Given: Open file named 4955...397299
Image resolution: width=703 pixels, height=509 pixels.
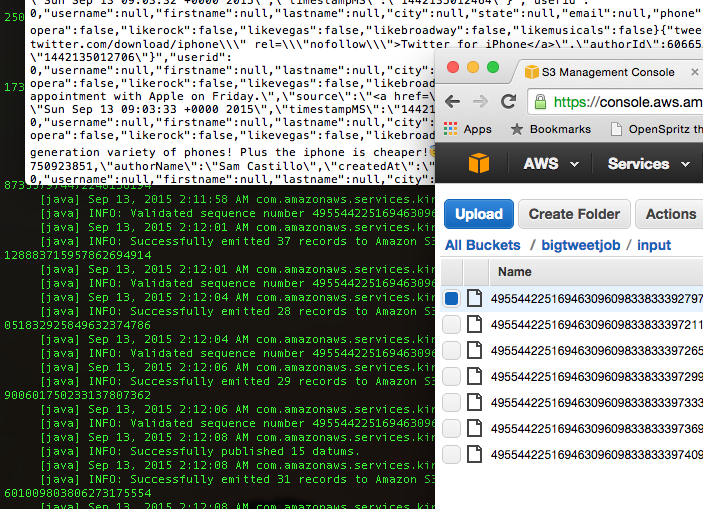Looking at the screenshot, I should click(x=597, y=377).
